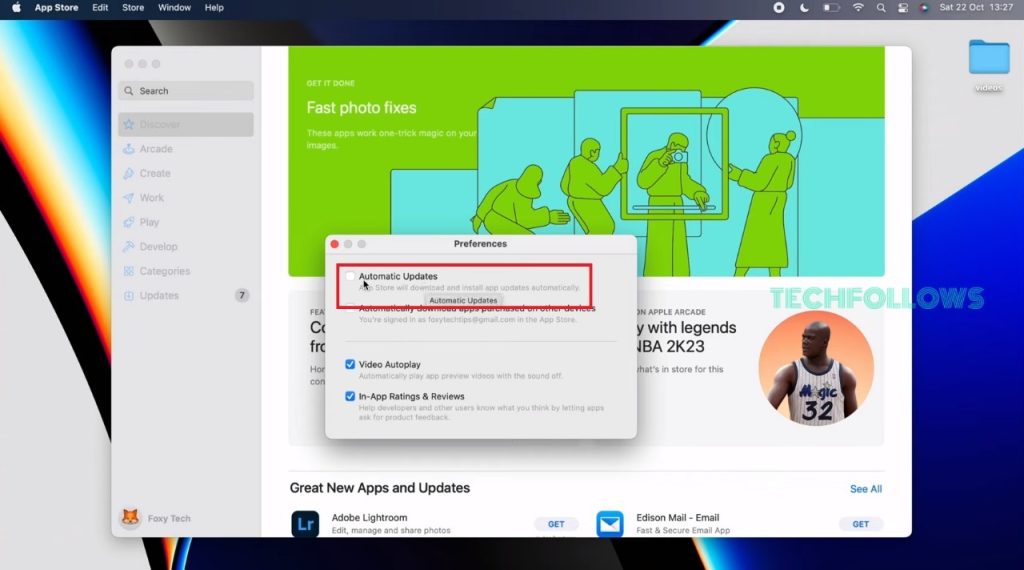Select Develop in the sidebar
The width and height of the screenshot is (1024, 570).
tap(186, 247)
